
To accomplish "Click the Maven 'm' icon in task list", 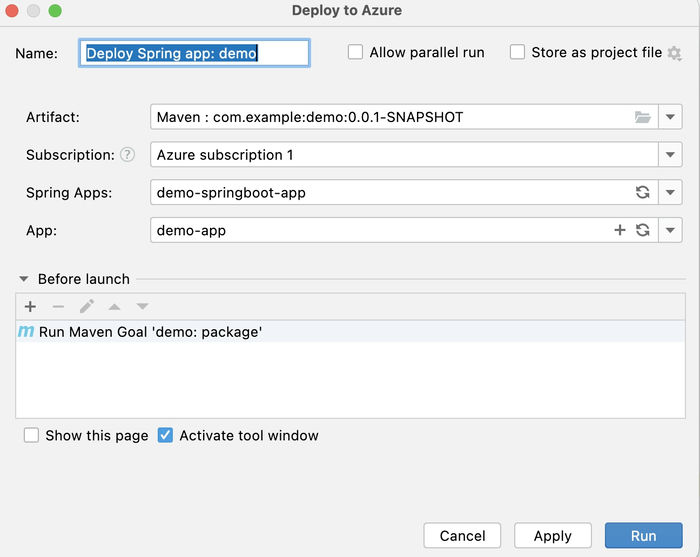I will pyautogui.click(x=26, y=332).
